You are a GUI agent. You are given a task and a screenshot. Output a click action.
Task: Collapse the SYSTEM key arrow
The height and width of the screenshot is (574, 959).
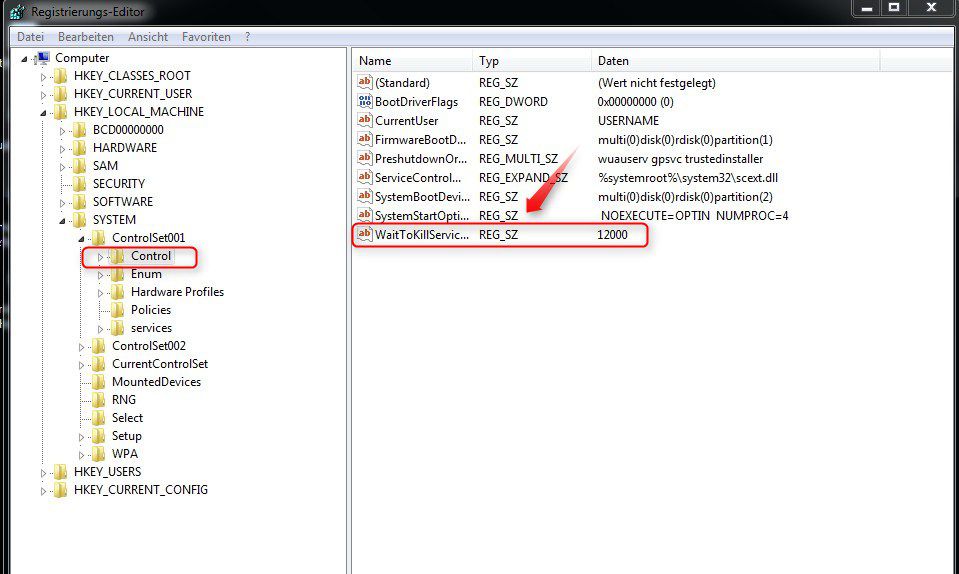click(62, 221)
